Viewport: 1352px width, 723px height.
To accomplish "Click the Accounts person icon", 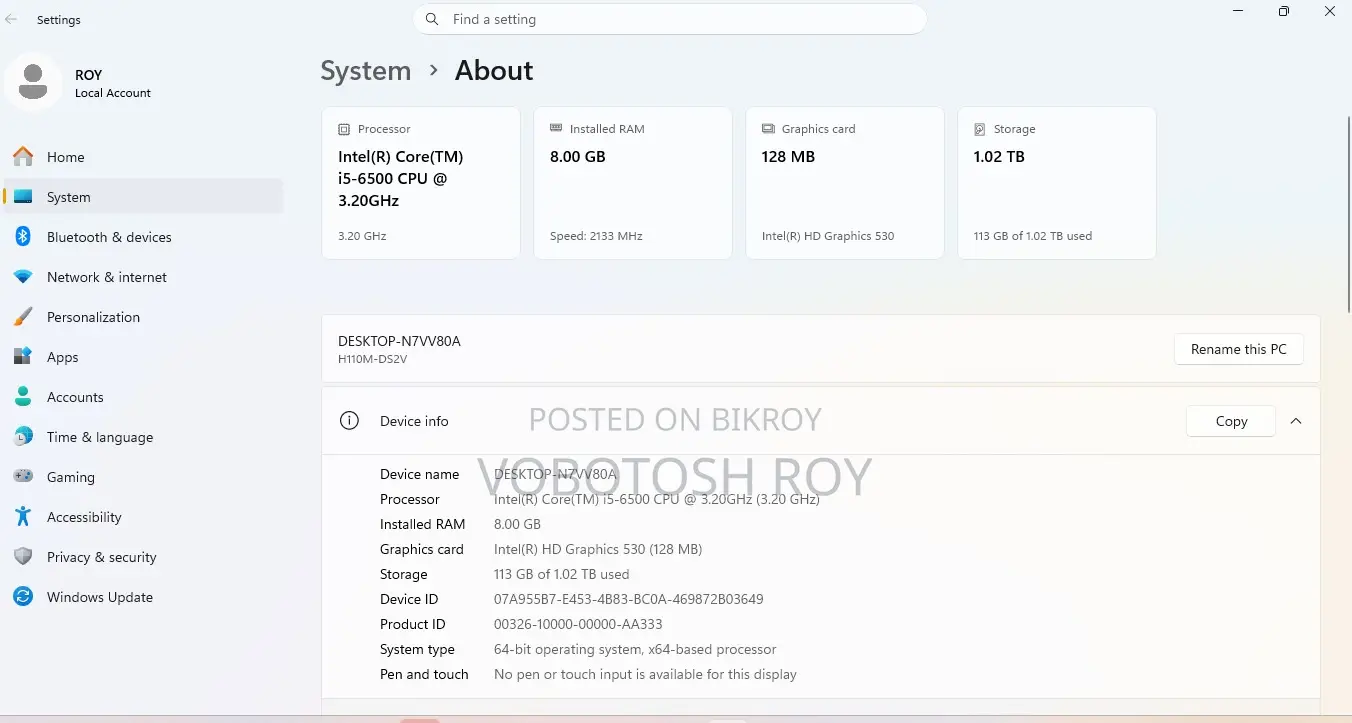I will click(x=22, y=397).
